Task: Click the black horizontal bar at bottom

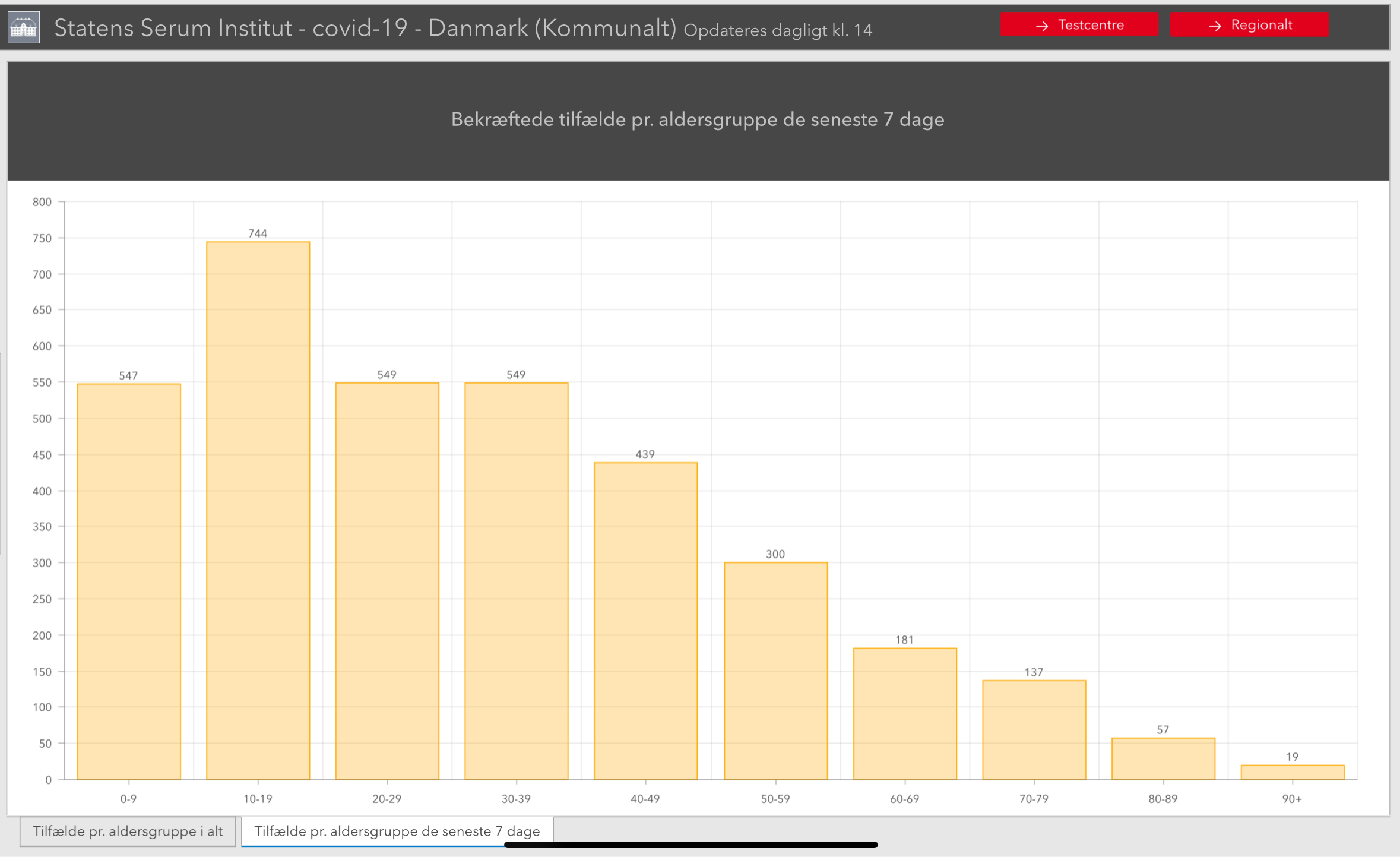Action: (x=691, y=845)
